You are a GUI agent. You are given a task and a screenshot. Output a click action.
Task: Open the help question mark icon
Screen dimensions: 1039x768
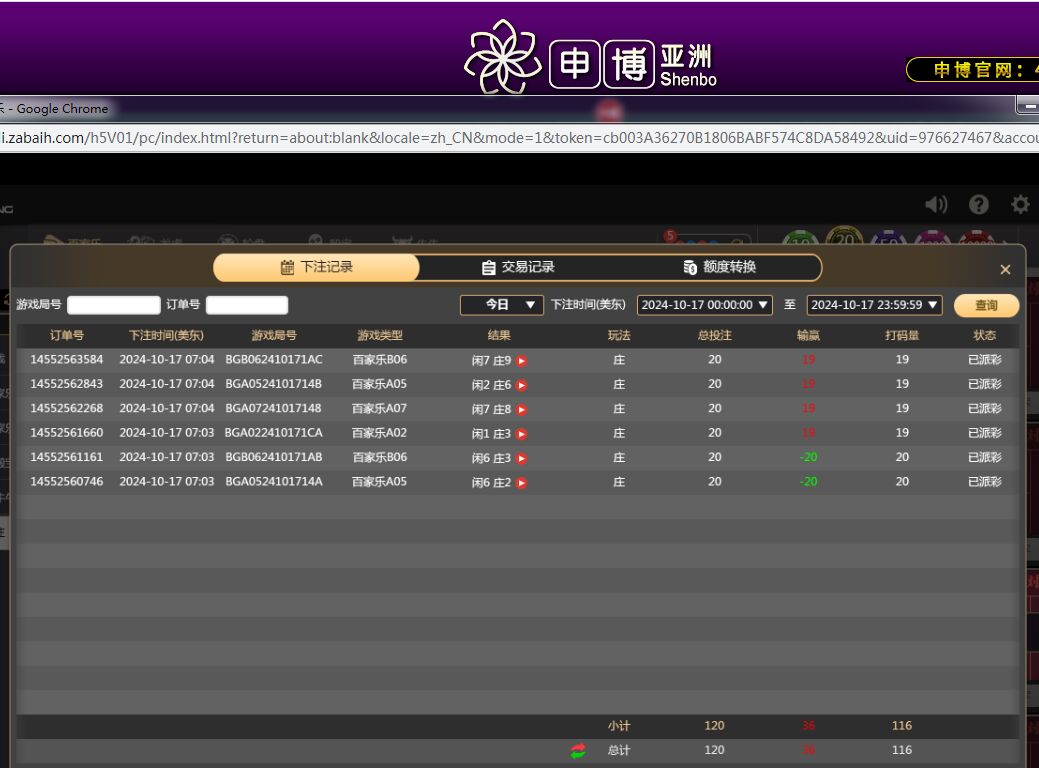(979, 205)
